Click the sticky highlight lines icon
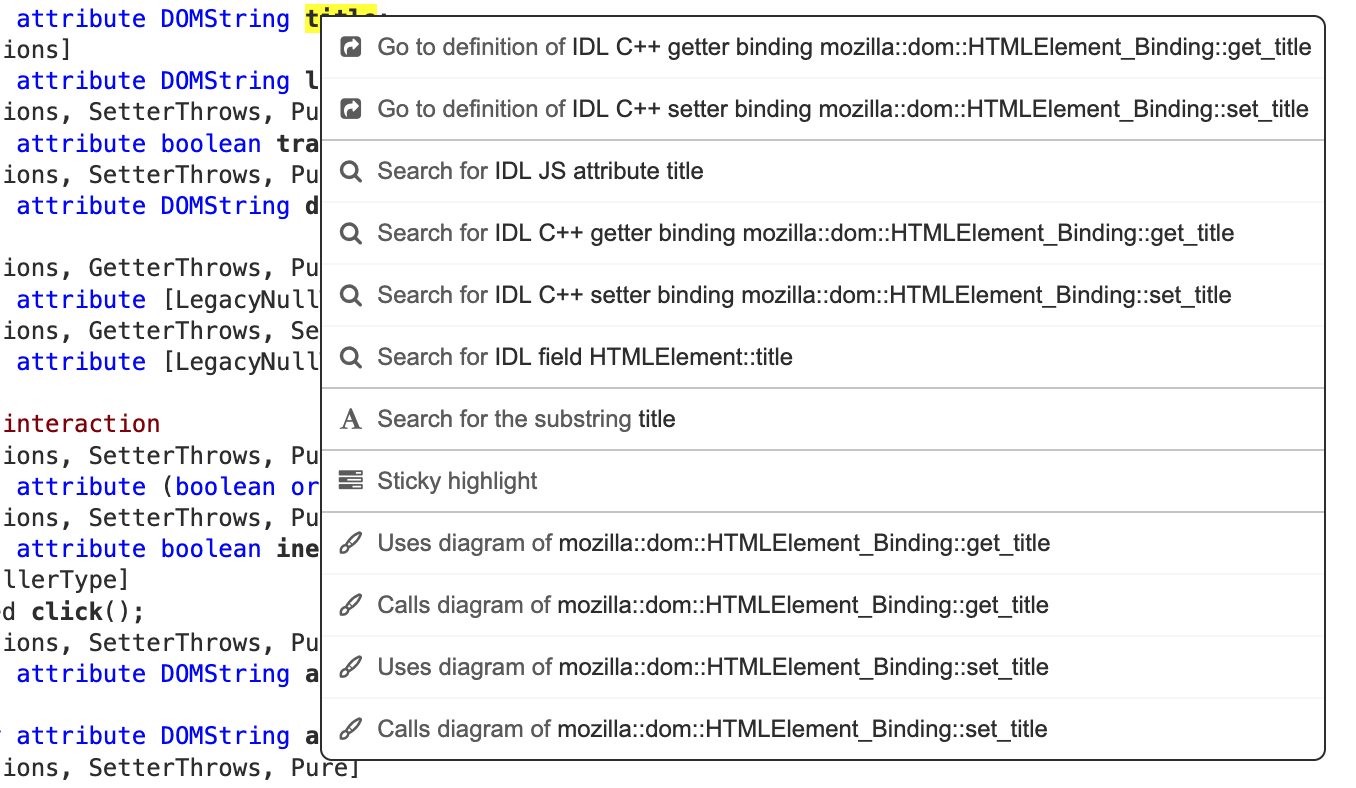Image resolution: width=1356 pixels, height=788 pixels. pyautogui.click(x=351, y=480)
